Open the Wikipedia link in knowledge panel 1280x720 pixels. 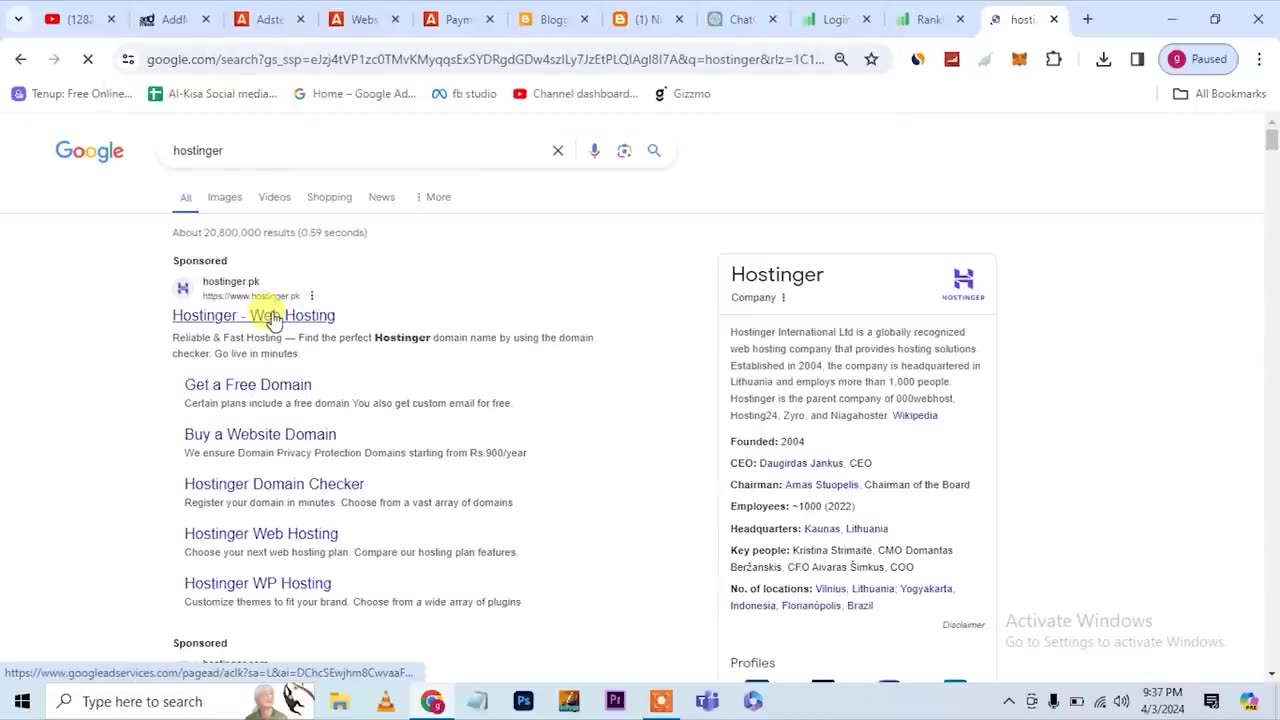[915, 416]
